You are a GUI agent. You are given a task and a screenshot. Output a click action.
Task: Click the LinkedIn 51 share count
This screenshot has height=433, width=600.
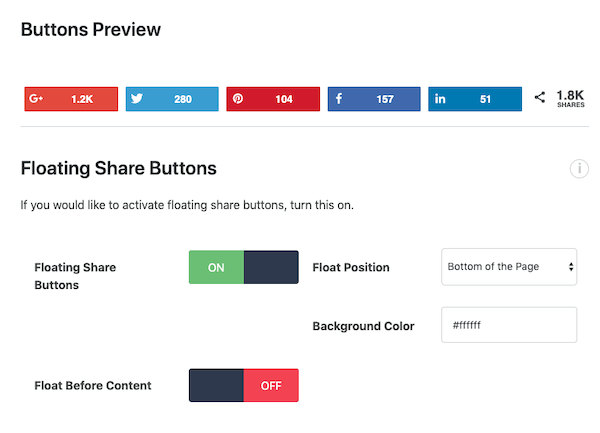(x=485, y=99)
